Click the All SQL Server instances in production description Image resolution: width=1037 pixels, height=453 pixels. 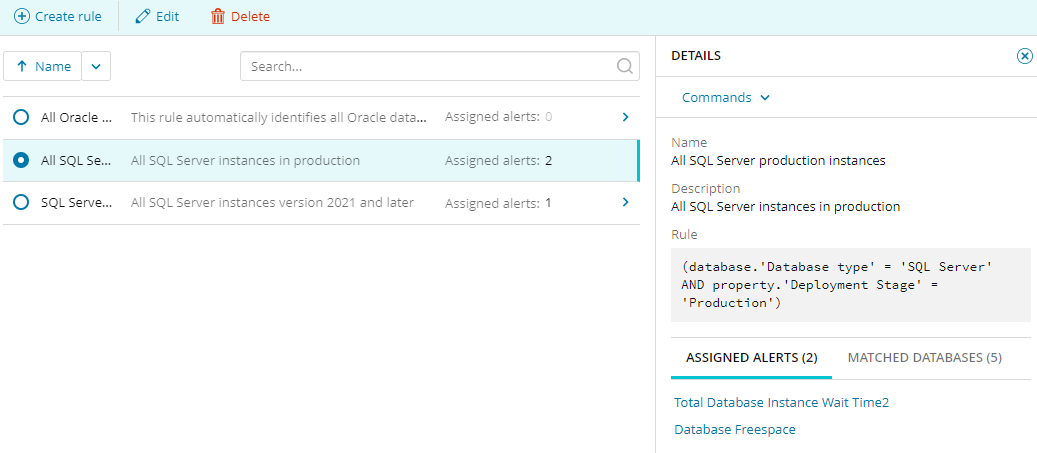tap(245, 161)
